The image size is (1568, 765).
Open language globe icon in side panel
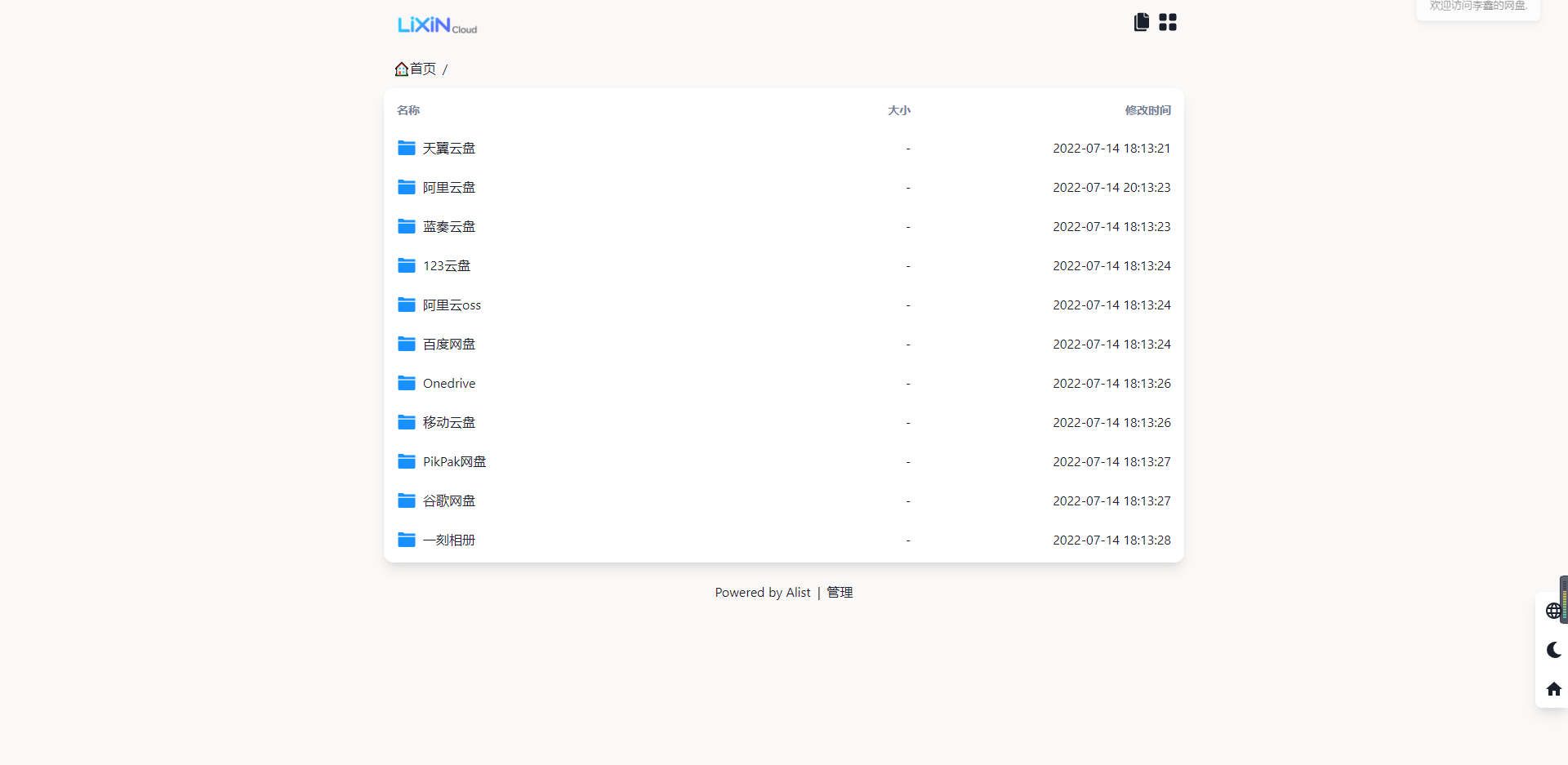pos(1553,611)
